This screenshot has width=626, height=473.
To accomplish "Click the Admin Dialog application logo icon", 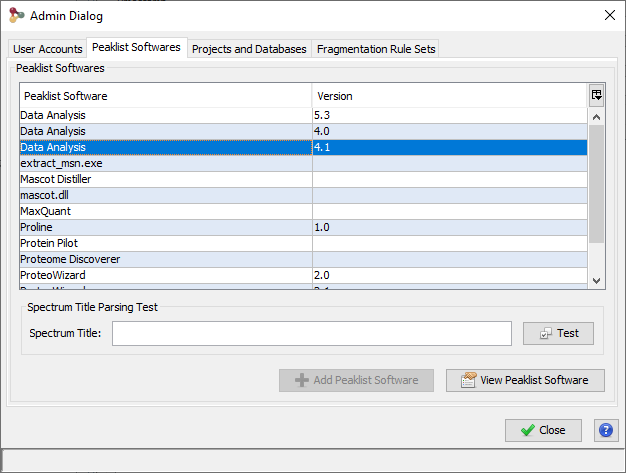I will 16,16.
